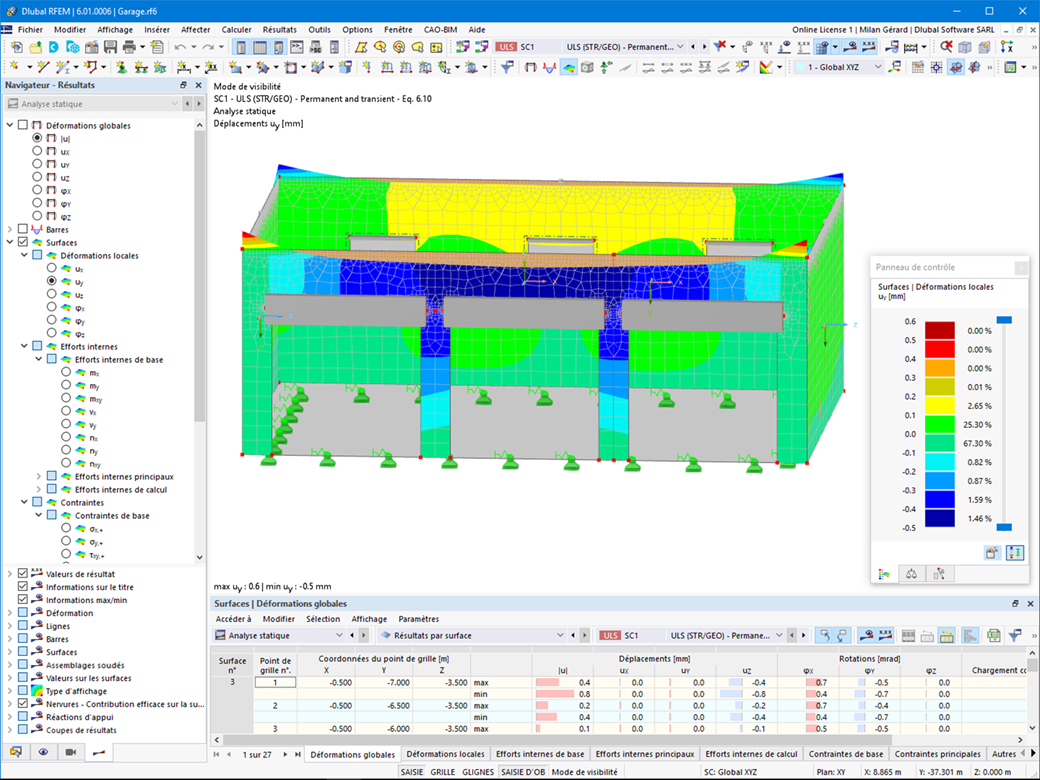1040x780 pixels.
Task: Toggle the GLIGNES status bar button
Action: click(478, 772)
